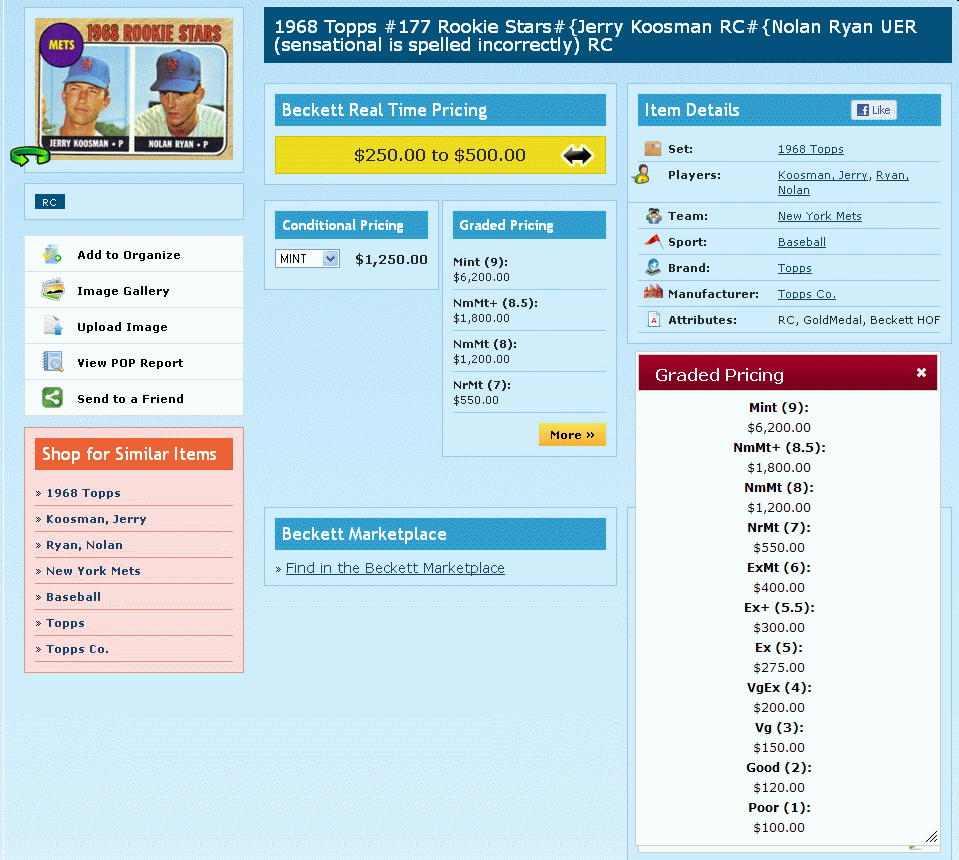The height and width of the screenshot is (860, 959).
Task: Select Upload Image menu item
Action: [134, 327]
